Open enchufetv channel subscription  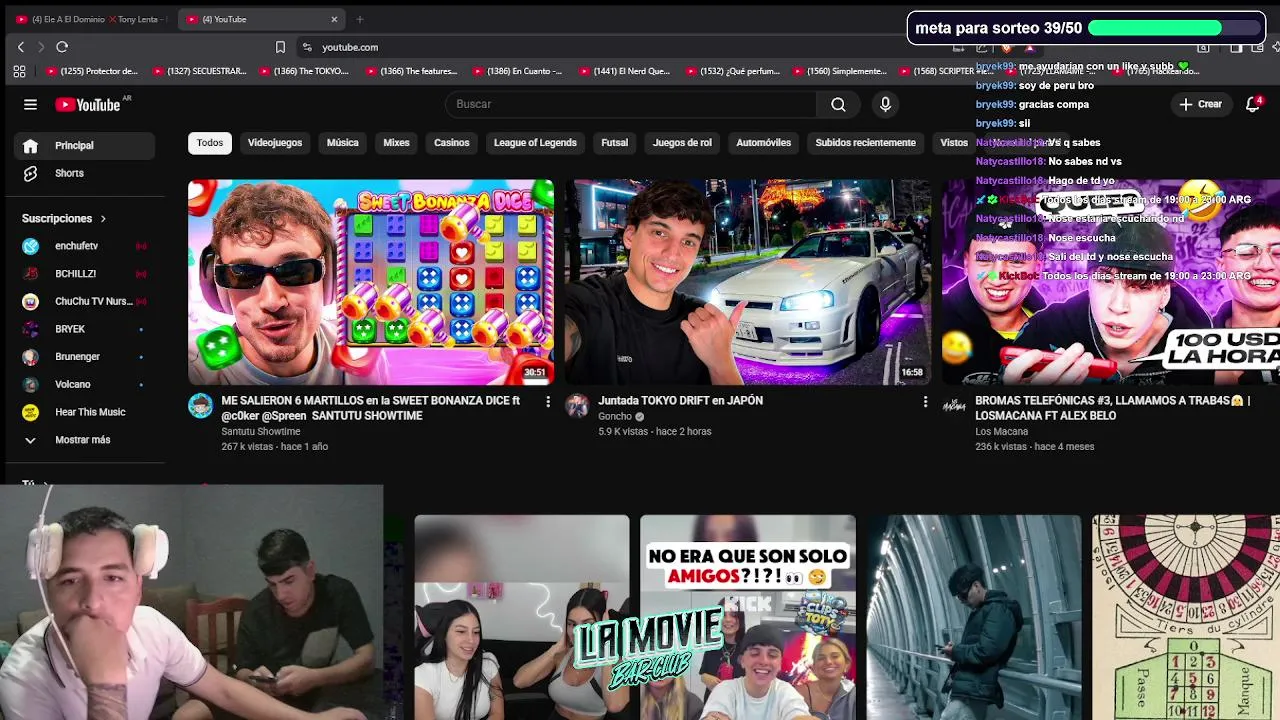85,246
